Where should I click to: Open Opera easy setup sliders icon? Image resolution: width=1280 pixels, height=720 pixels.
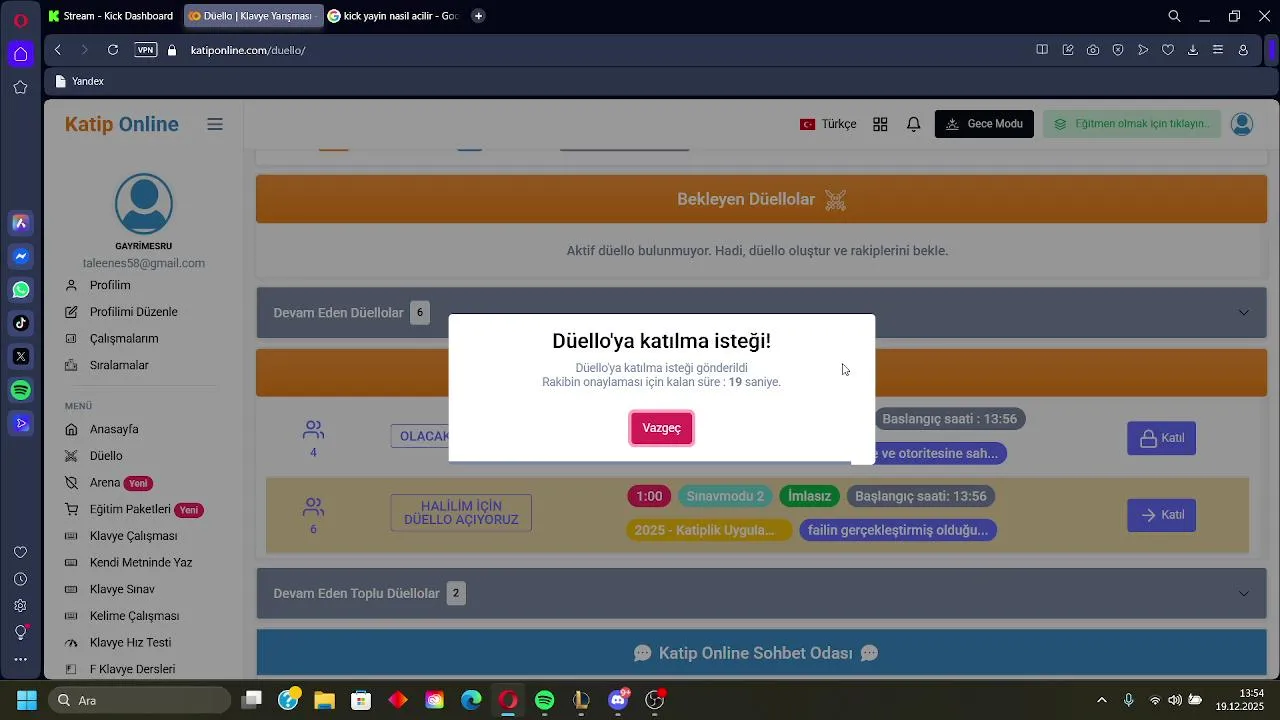pyautogui.click(x=1218, y=50)
